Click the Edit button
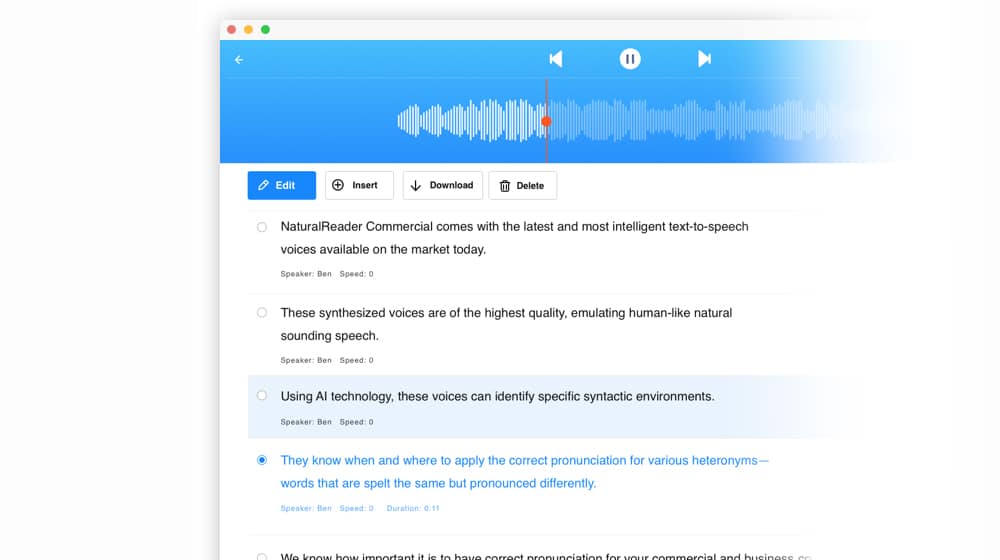This screenshot has height=560, width=1000. [x=282, y=186]
